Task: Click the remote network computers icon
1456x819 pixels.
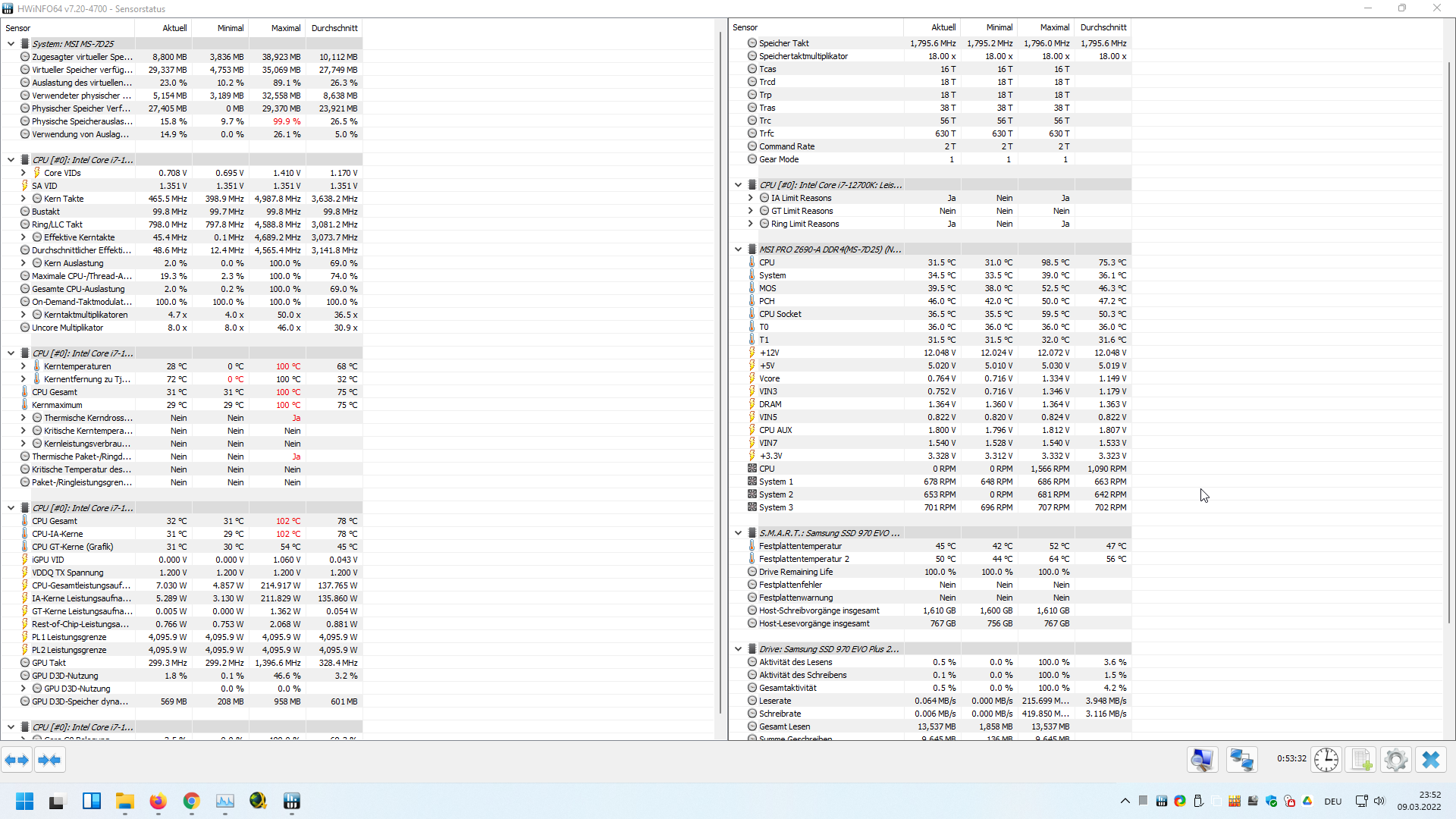Action: [x=1241, y=760]
